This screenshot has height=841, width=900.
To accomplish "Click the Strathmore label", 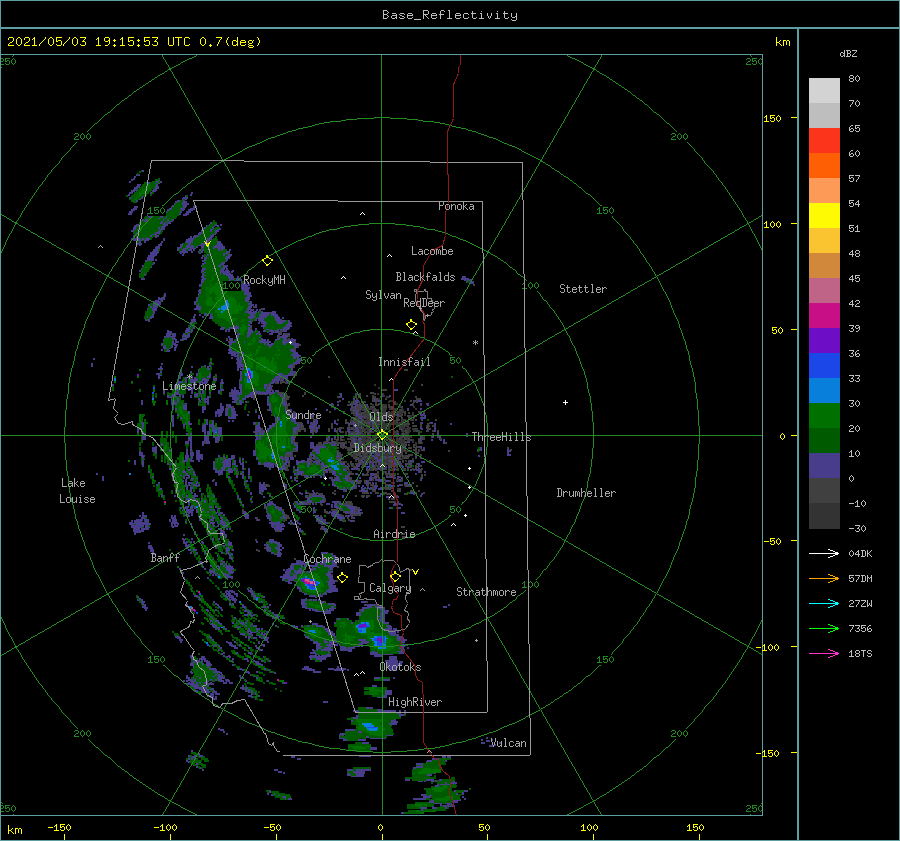I will (486, 592).
